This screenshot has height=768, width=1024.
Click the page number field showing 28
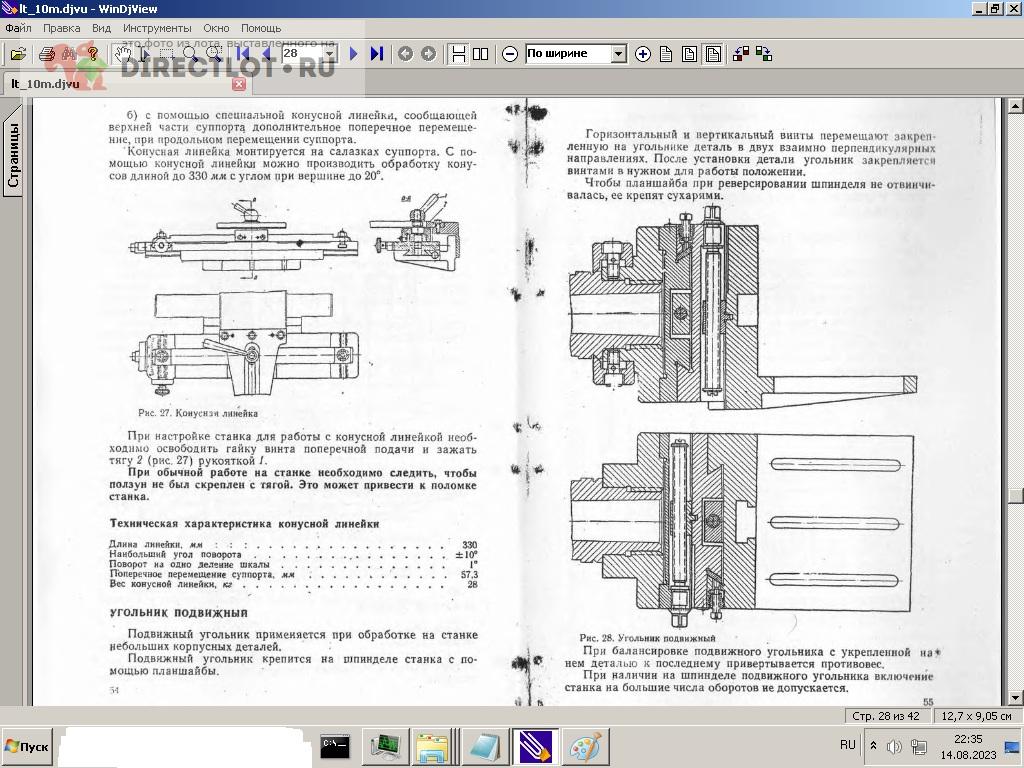pos(302,54)
